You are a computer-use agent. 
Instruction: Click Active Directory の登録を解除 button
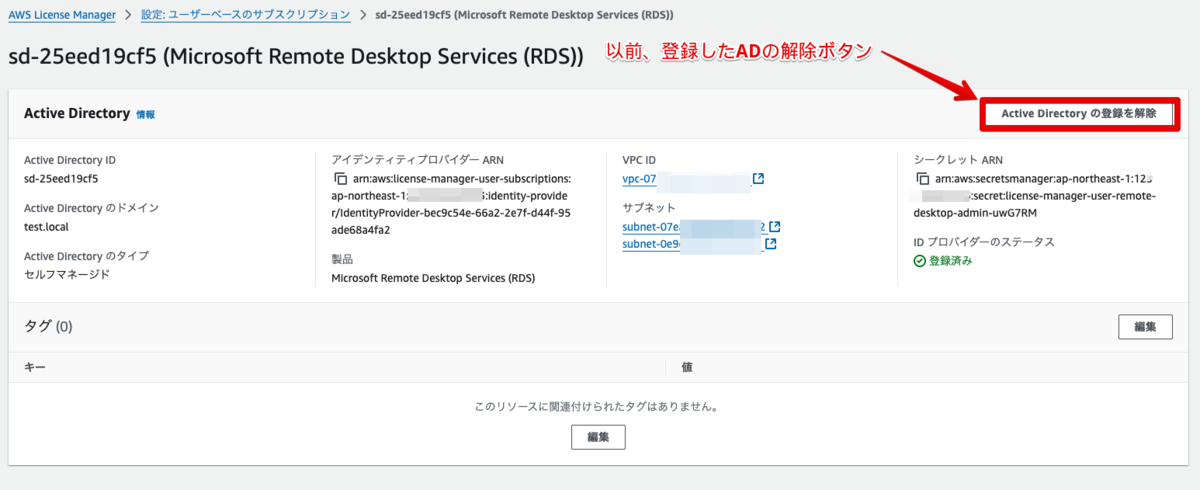coord(1079,114)
